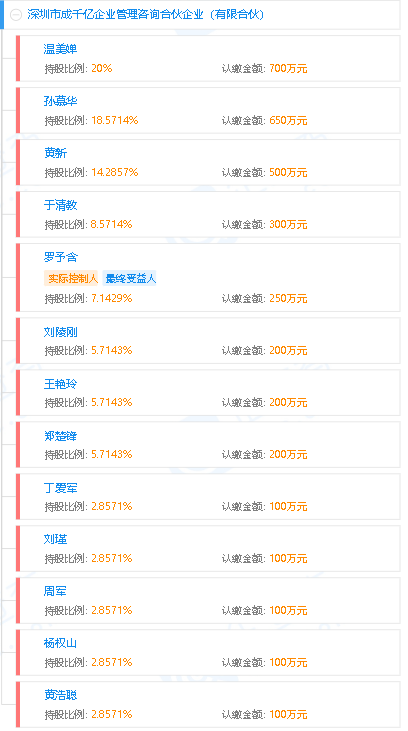Open the 深圳市成千亿企业管理咨询合伙企业 company link
This screenshot has height=731, width=408.
point(146,14)
